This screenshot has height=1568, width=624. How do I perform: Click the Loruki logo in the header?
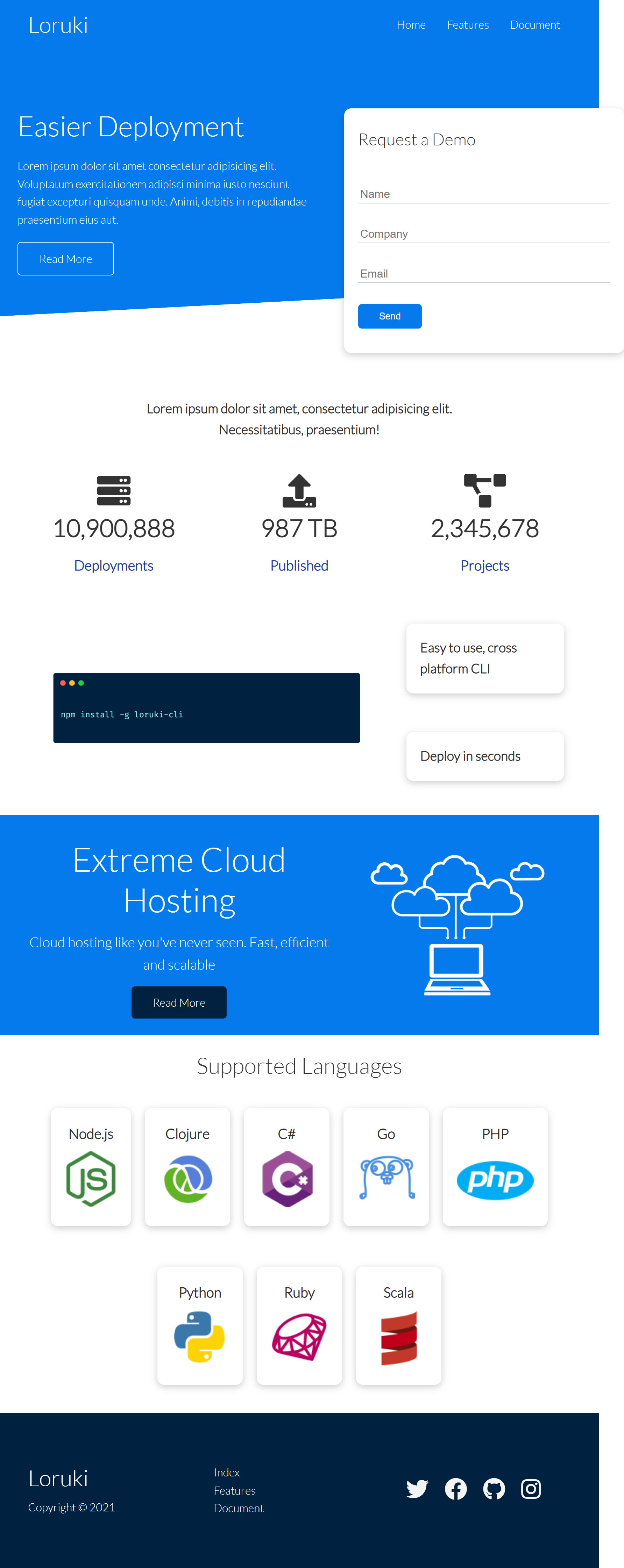[58, 25]
